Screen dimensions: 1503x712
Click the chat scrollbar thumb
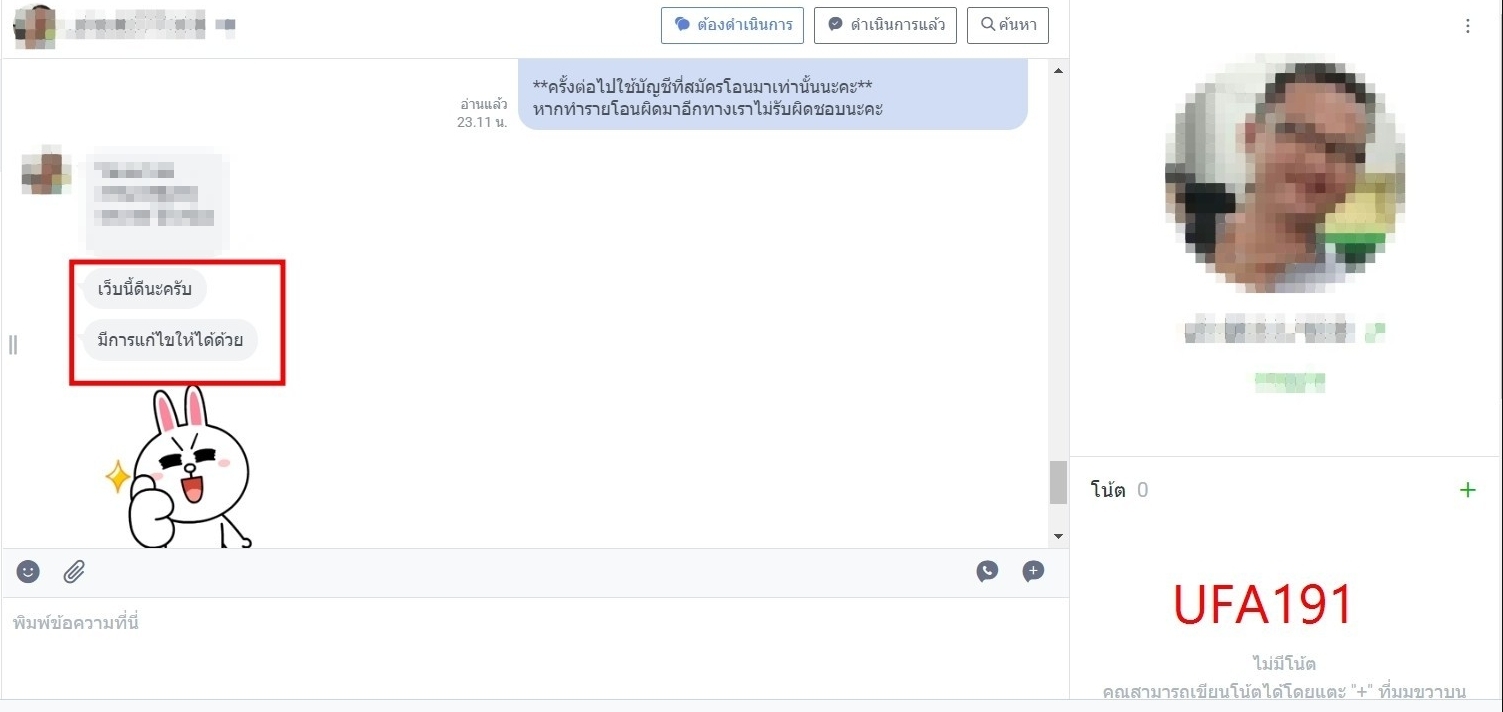click(x=1058, y=482)
